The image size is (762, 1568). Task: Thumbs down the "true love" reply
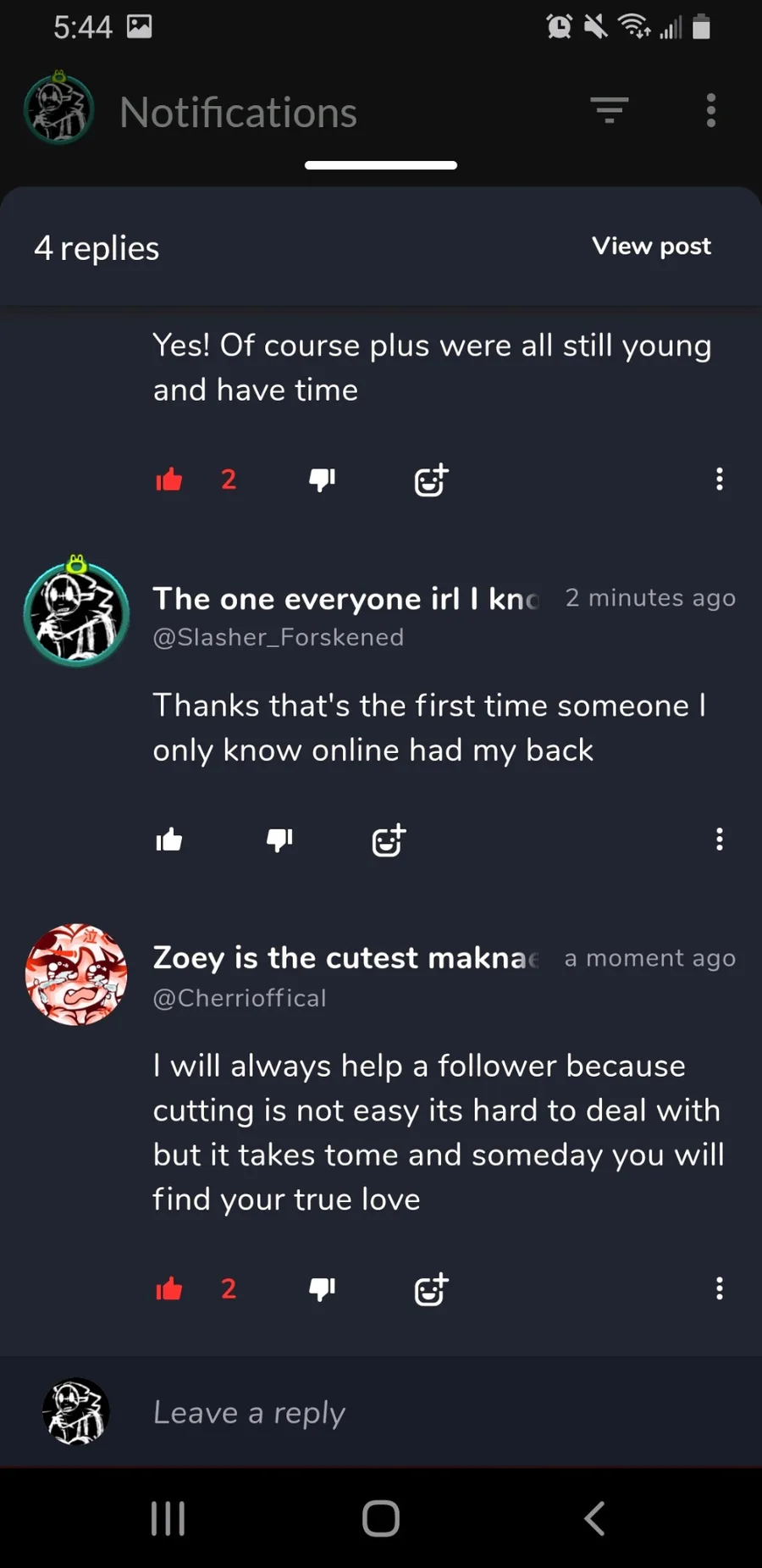(x=322, y=1289)
